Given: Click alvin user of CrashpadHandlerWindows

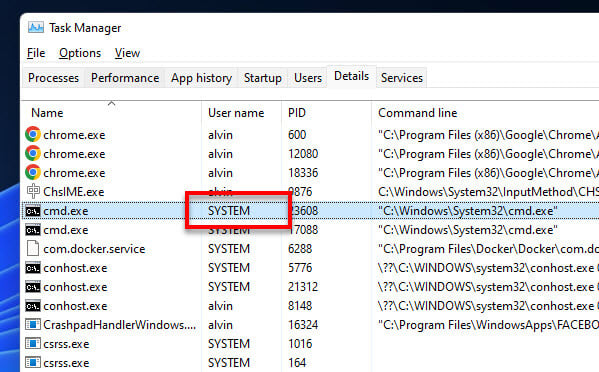Looking at the screenshot, I should pos(220,325).
